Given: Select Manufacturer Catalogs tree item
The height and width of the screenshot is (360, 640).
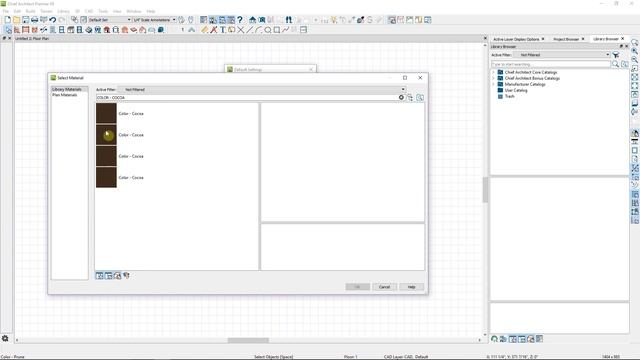Looking at the screenshot, I should pyautogui.click(x=525, y=84).
